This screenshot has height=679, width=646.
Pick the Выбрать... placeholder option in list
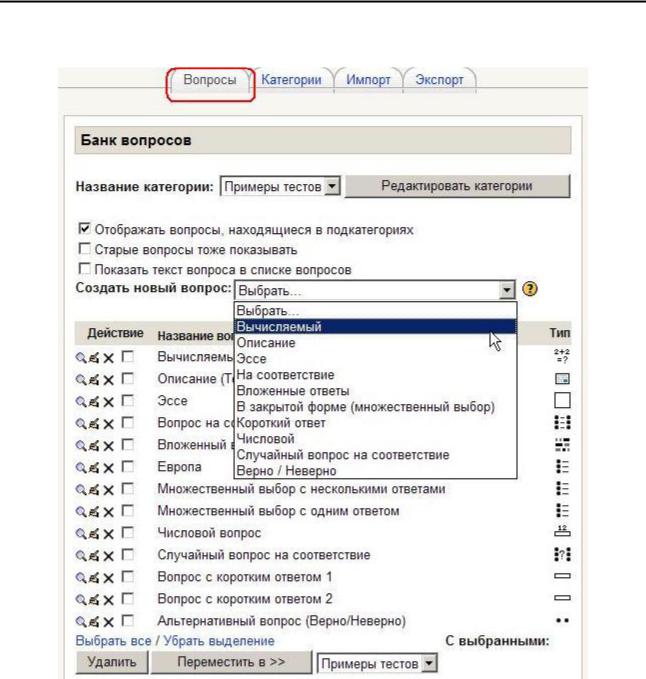coord(375,310)
